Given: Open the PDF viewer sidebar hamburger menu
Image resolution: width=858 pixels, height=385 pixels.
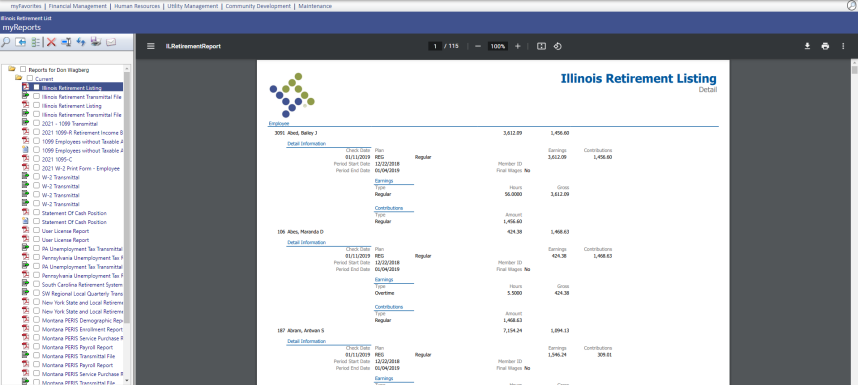Looking at the screenshot, I should tap(151, 46).
